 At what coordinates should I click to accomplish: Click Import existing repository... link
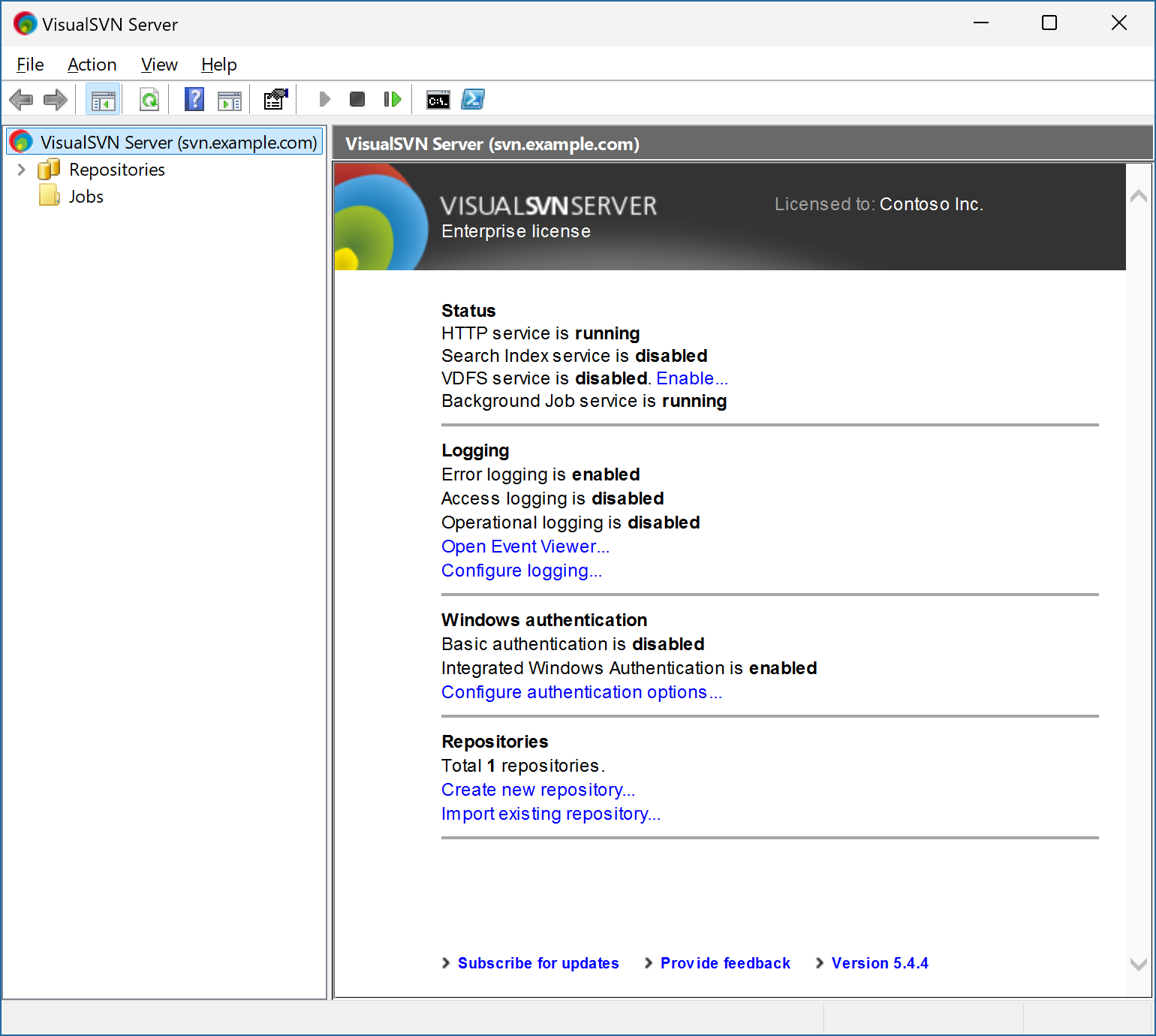tap(551, 814)
